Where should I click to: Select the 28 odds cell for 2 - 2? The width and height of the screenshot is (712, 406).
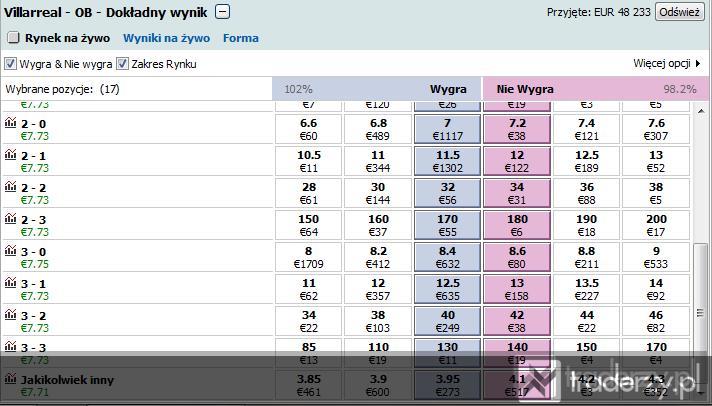click(x=308, y=193)
